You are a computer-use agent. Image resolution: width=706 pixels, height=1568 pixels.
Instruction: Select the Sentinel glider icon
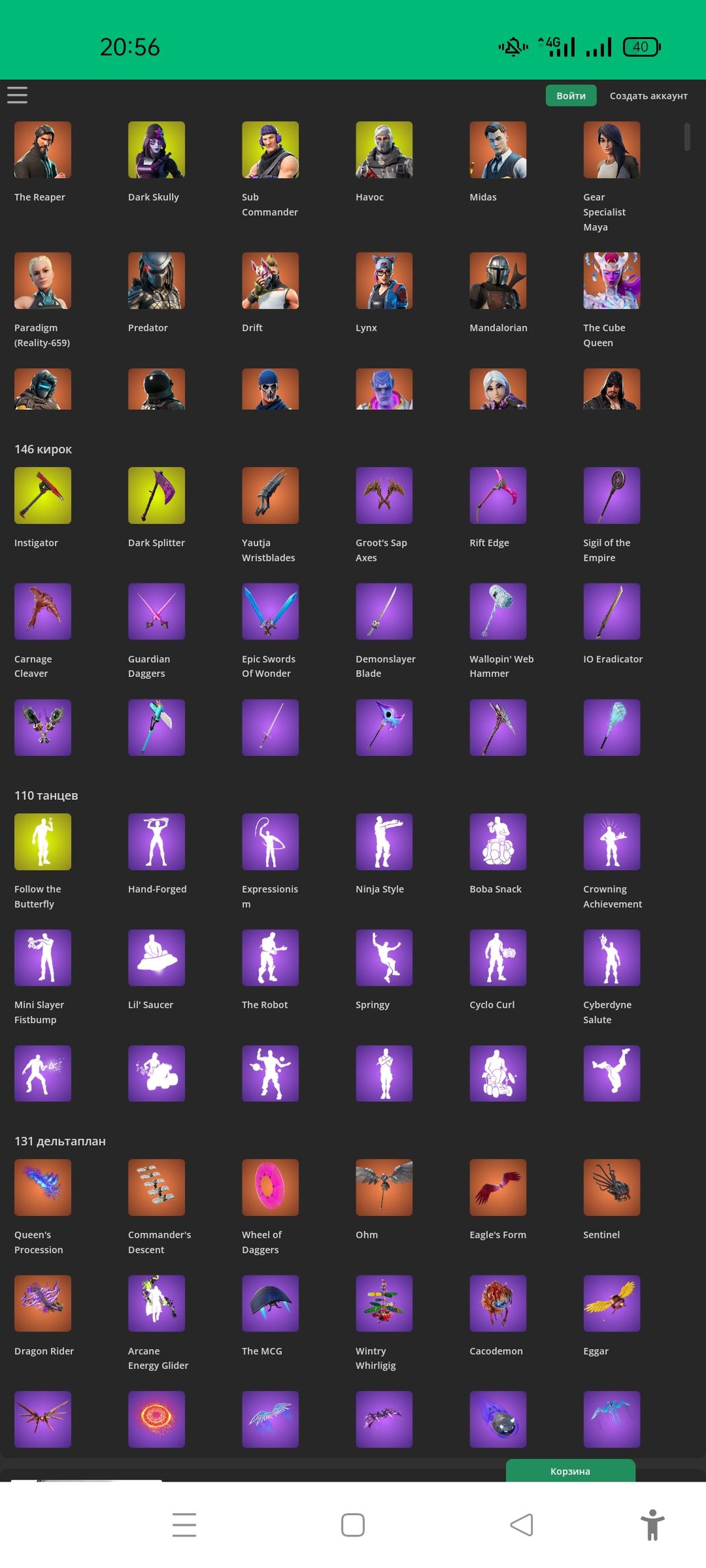(612, 1188)
